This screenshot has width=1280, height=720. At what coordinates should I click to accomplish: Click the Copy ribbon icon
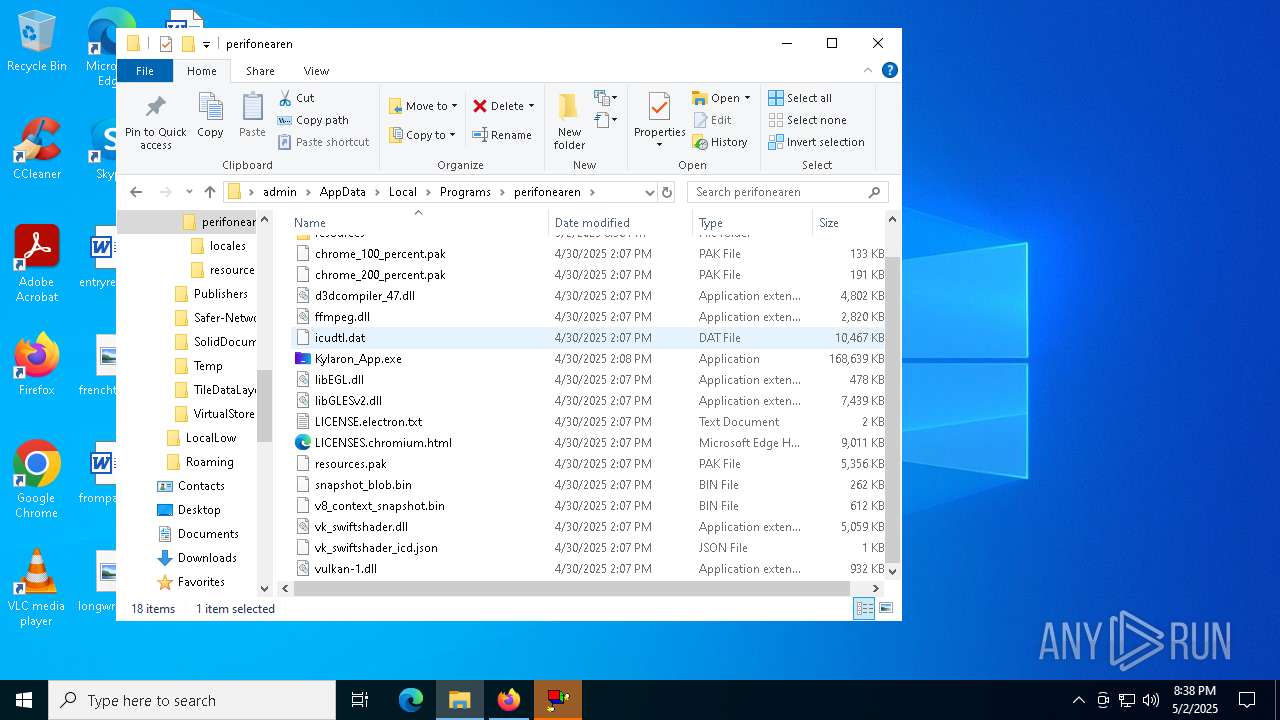210,115
